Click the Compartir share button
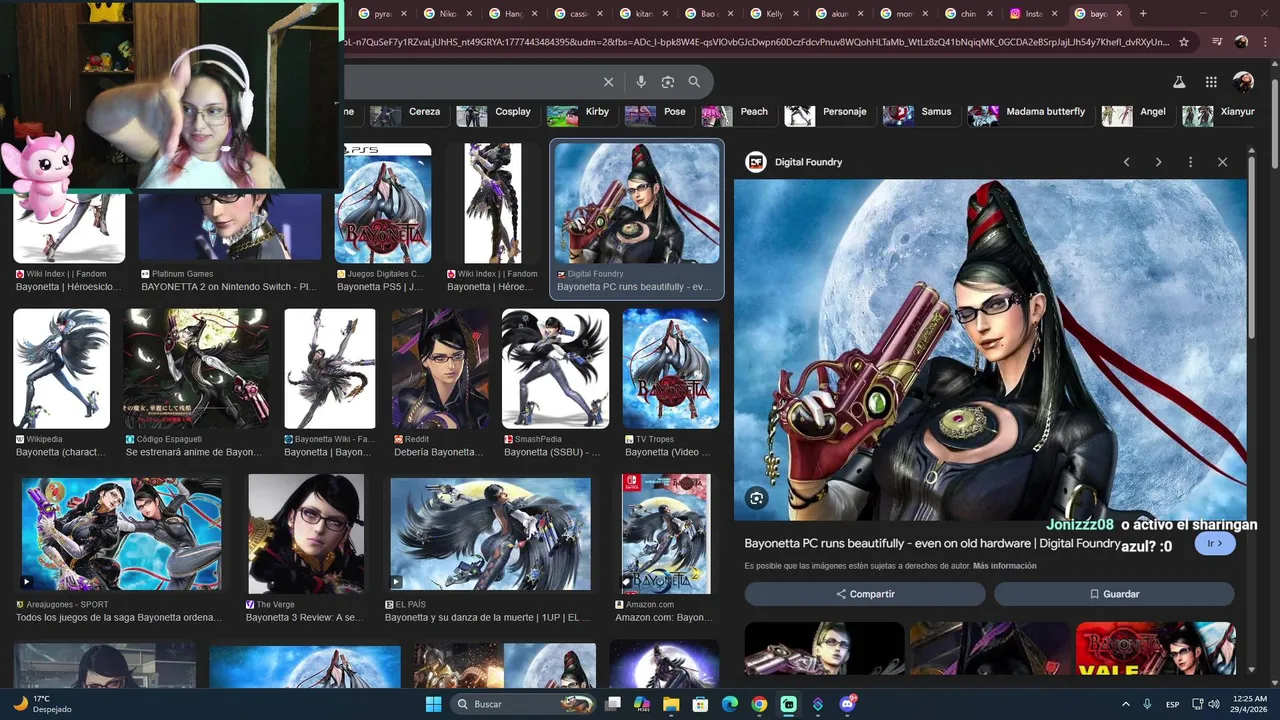The image size is (1280, 720). pyautogui.click(x=865, y=594)
